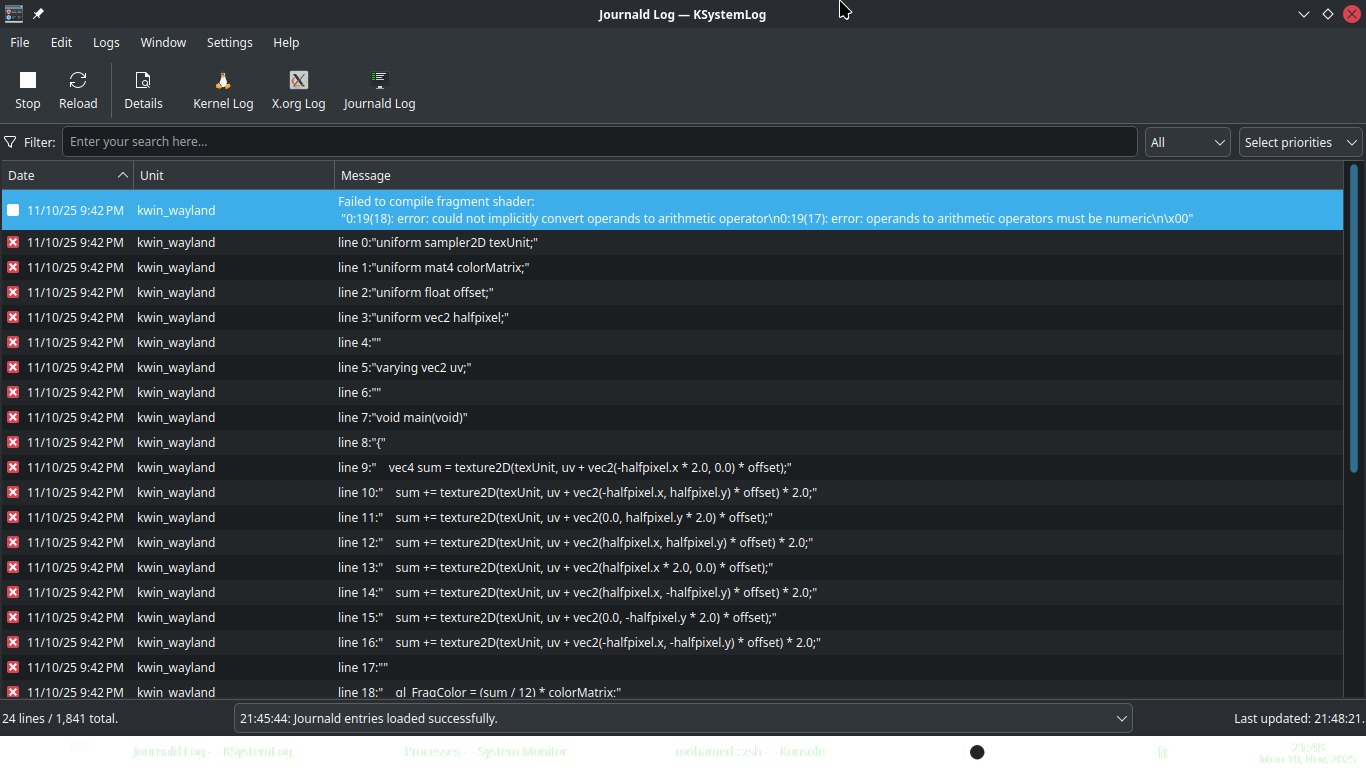Switch to the Kernel Log penguin icon
This screenshot has width=1366, height=768.
223,81
